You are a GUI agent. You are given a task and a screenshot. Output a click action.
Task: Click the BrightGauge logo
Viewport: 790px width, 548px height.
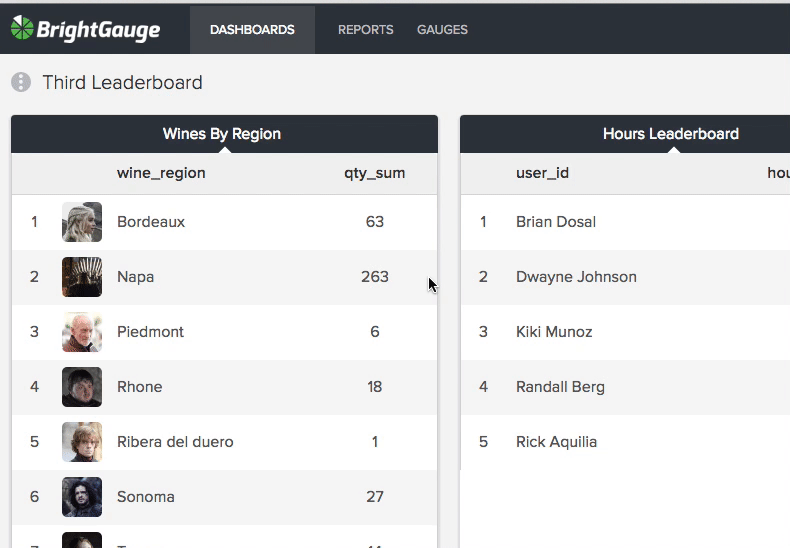(x=86, y=29)
